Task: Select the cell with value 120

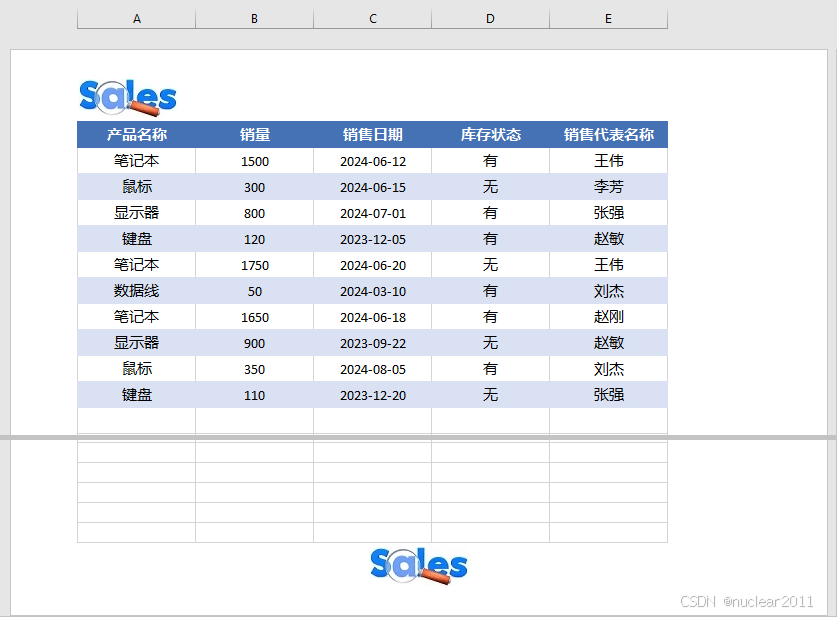Action: [255, 239]
